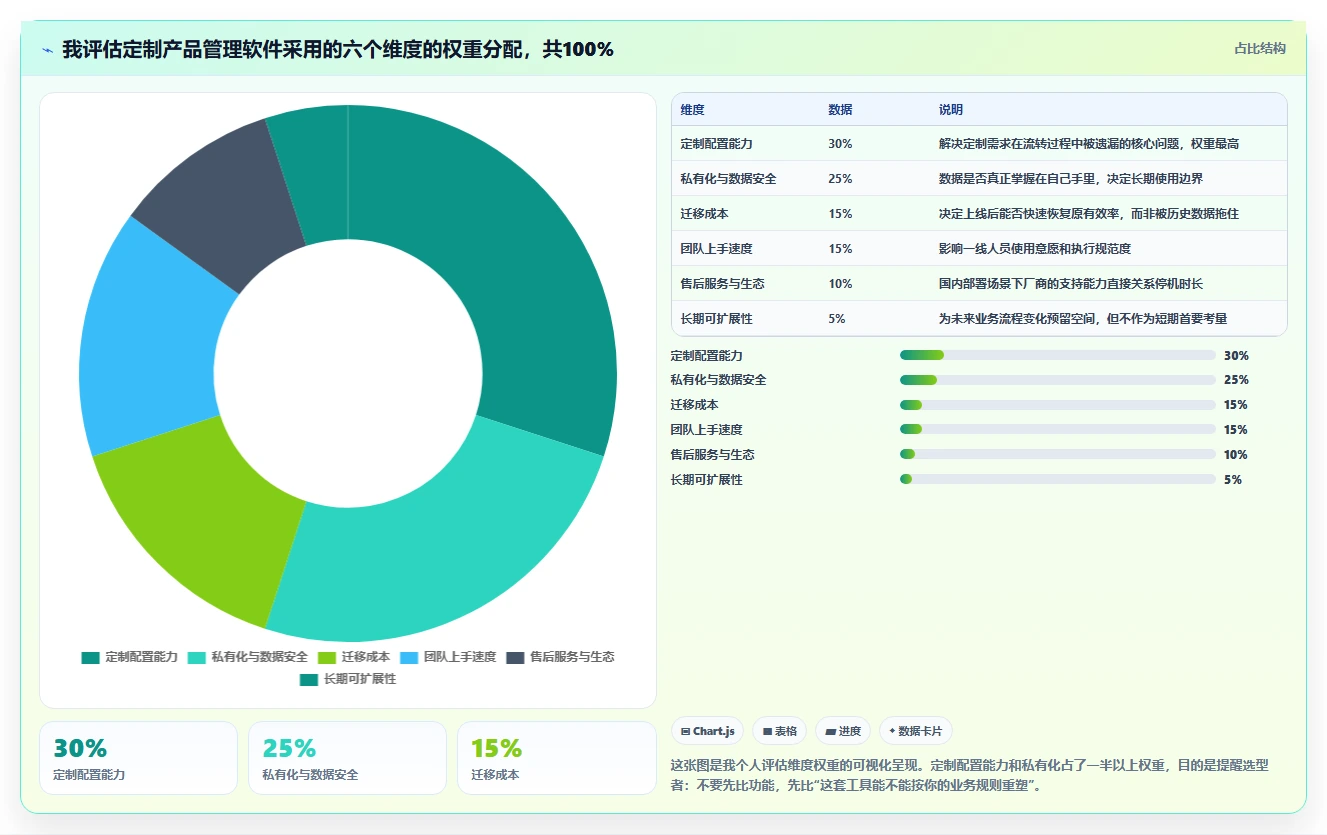1327x835 pixels.
Task: Click the 5% label beside the progress bars
Action: 1233,479
